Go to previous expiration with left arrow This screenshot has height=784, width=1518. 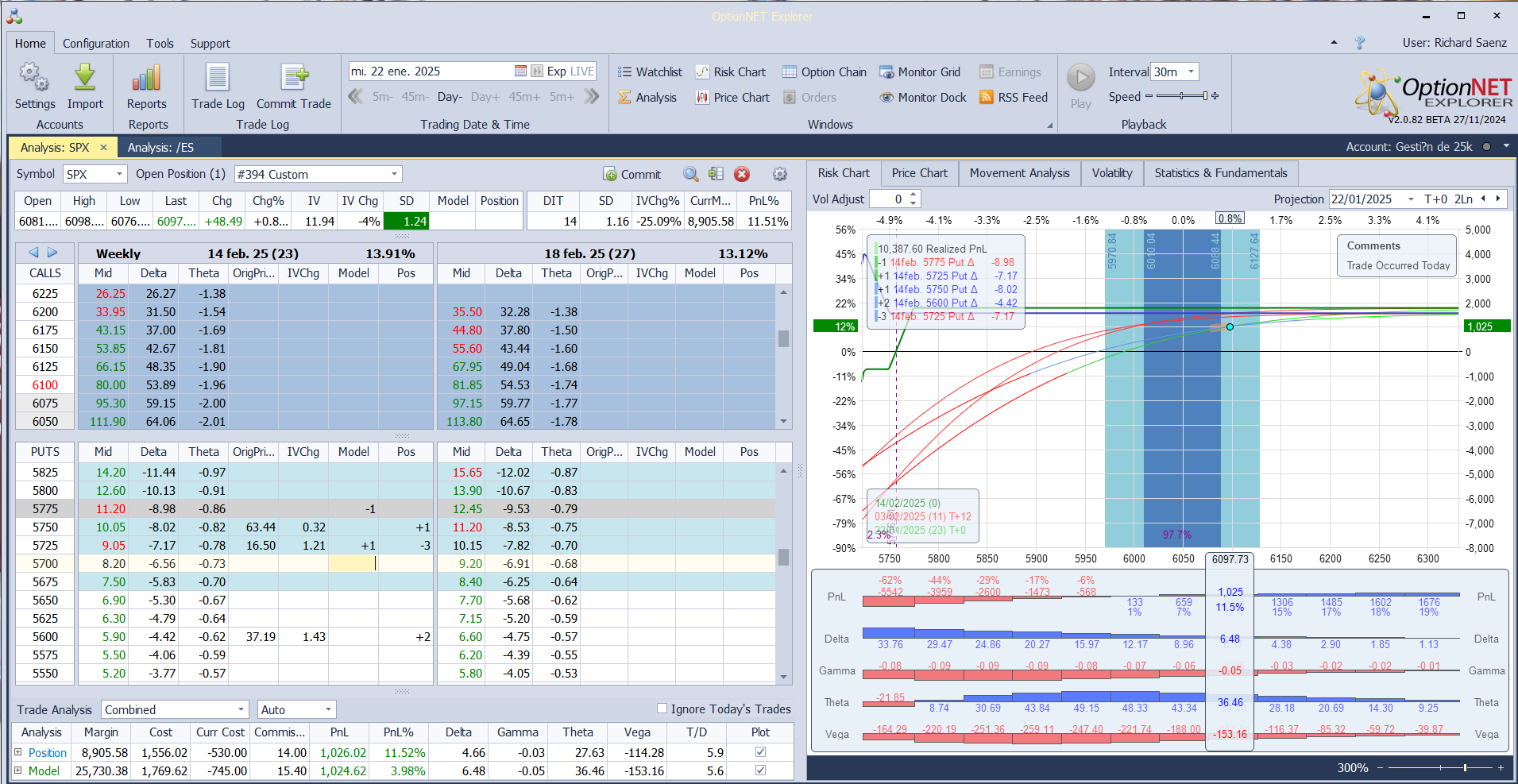[33, 253]
